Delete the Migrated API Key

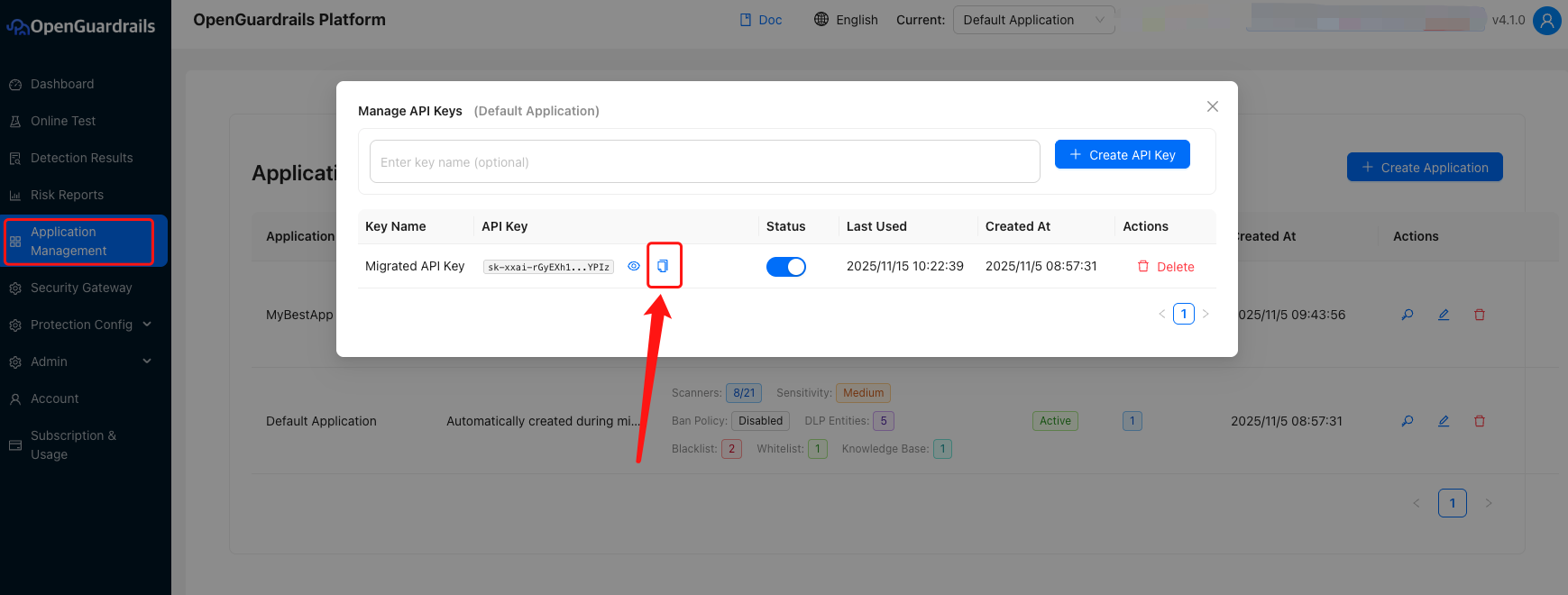[x=1166, y=267]
